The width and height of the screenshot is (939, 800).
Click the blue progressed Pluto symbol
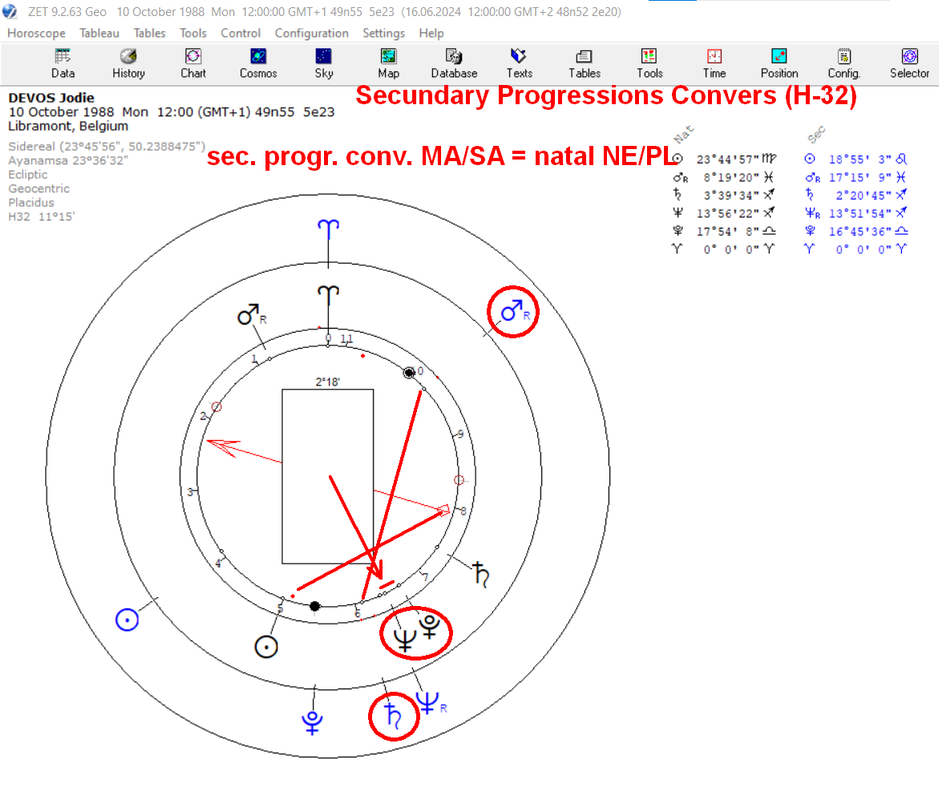click(x=312, y=723)
